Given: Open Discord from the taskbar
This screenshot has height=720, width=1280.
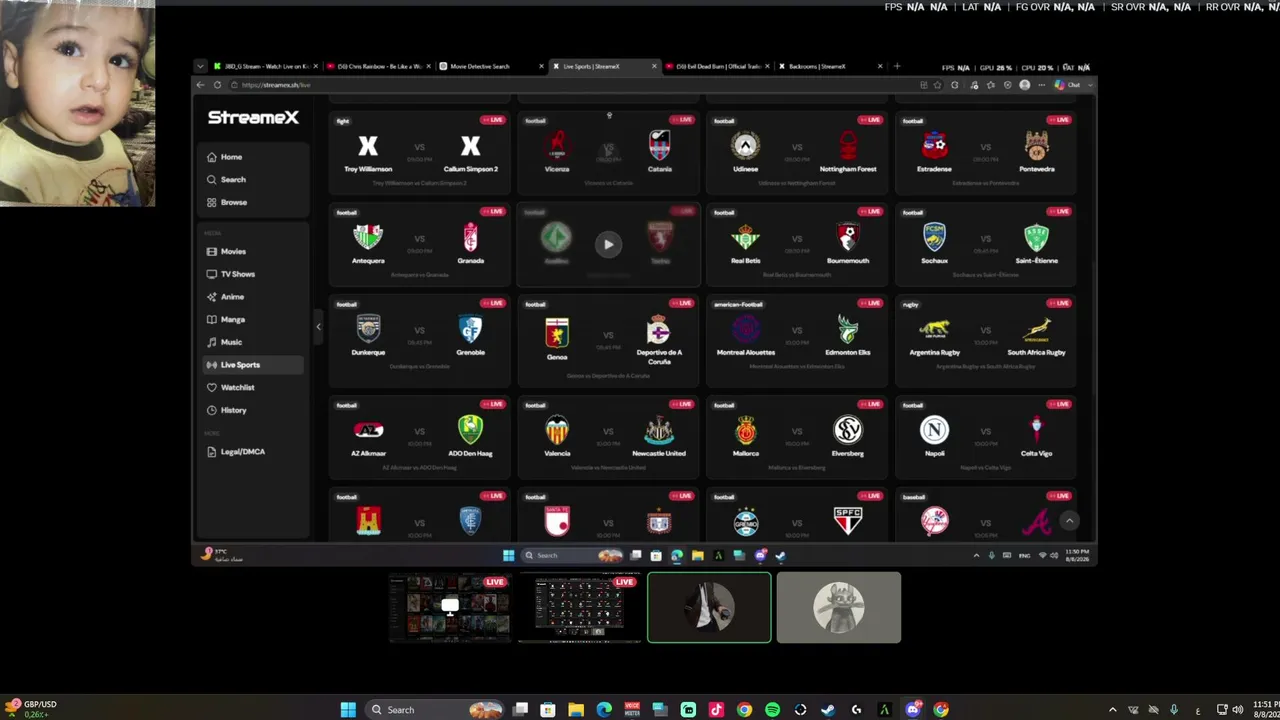Looking at the screenshot, I should tap(913, 710).
